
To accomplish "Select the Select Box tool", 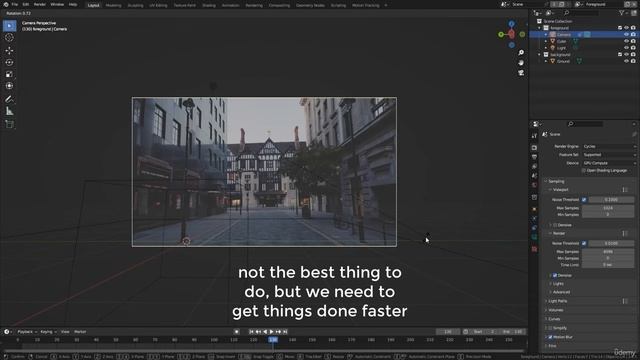I will click(9, 26).
